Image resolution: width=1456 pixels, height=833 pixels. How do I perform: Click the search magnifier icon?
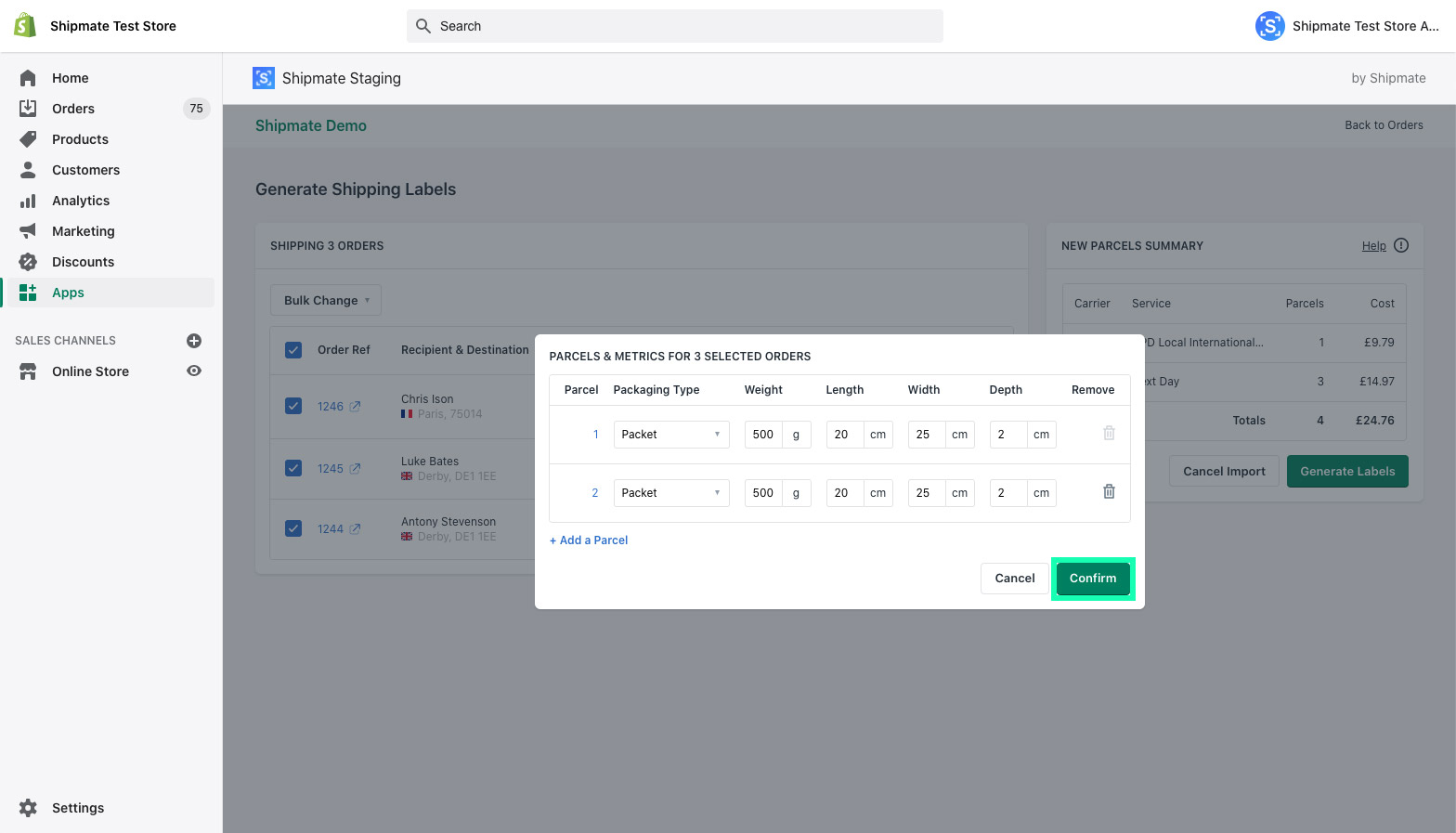point(423,26)
